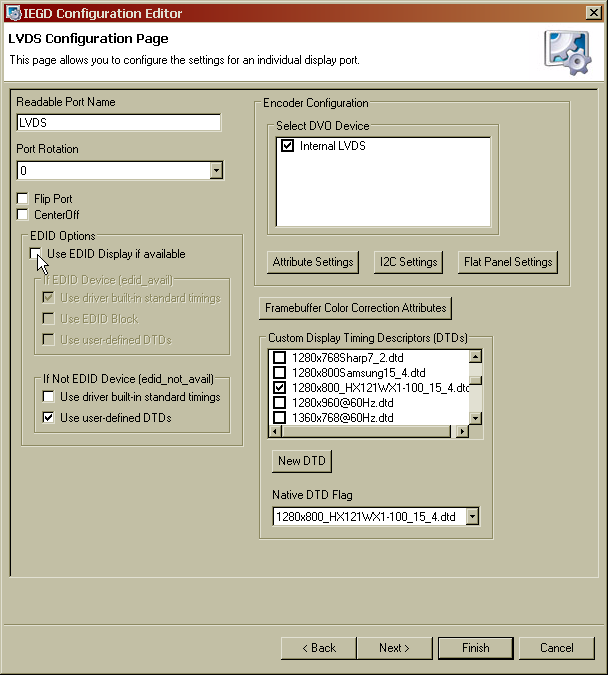The width and height of the screenshot is (608, 675).
Task: Enable the Flip Port checkbox
Action: [22, 198]
